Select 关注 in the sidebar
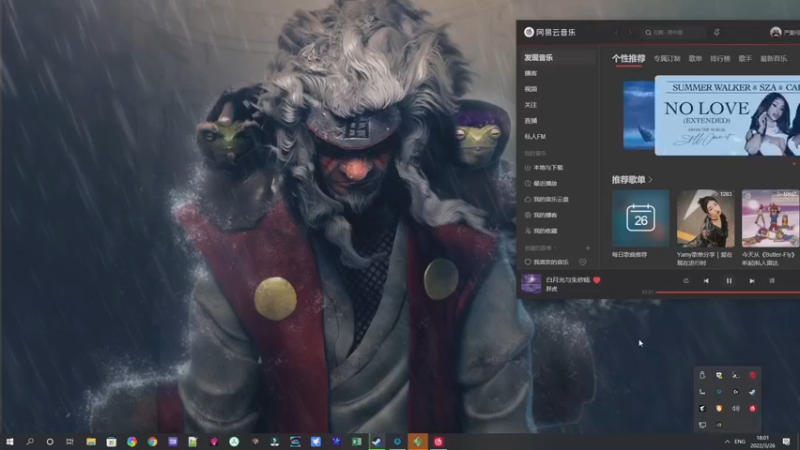The height and width of the screenshot is (450, 800). coord(531,105)
